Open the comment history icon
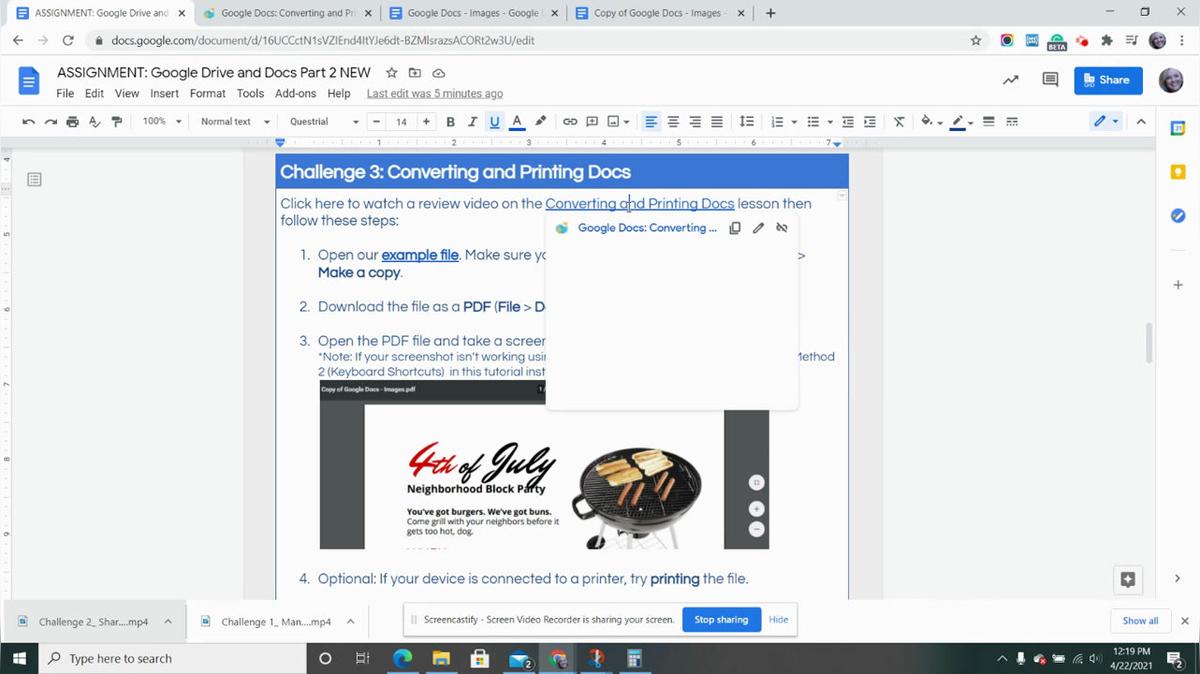The width and height of the screenshot is (1200, 674). coord(1050,80)
